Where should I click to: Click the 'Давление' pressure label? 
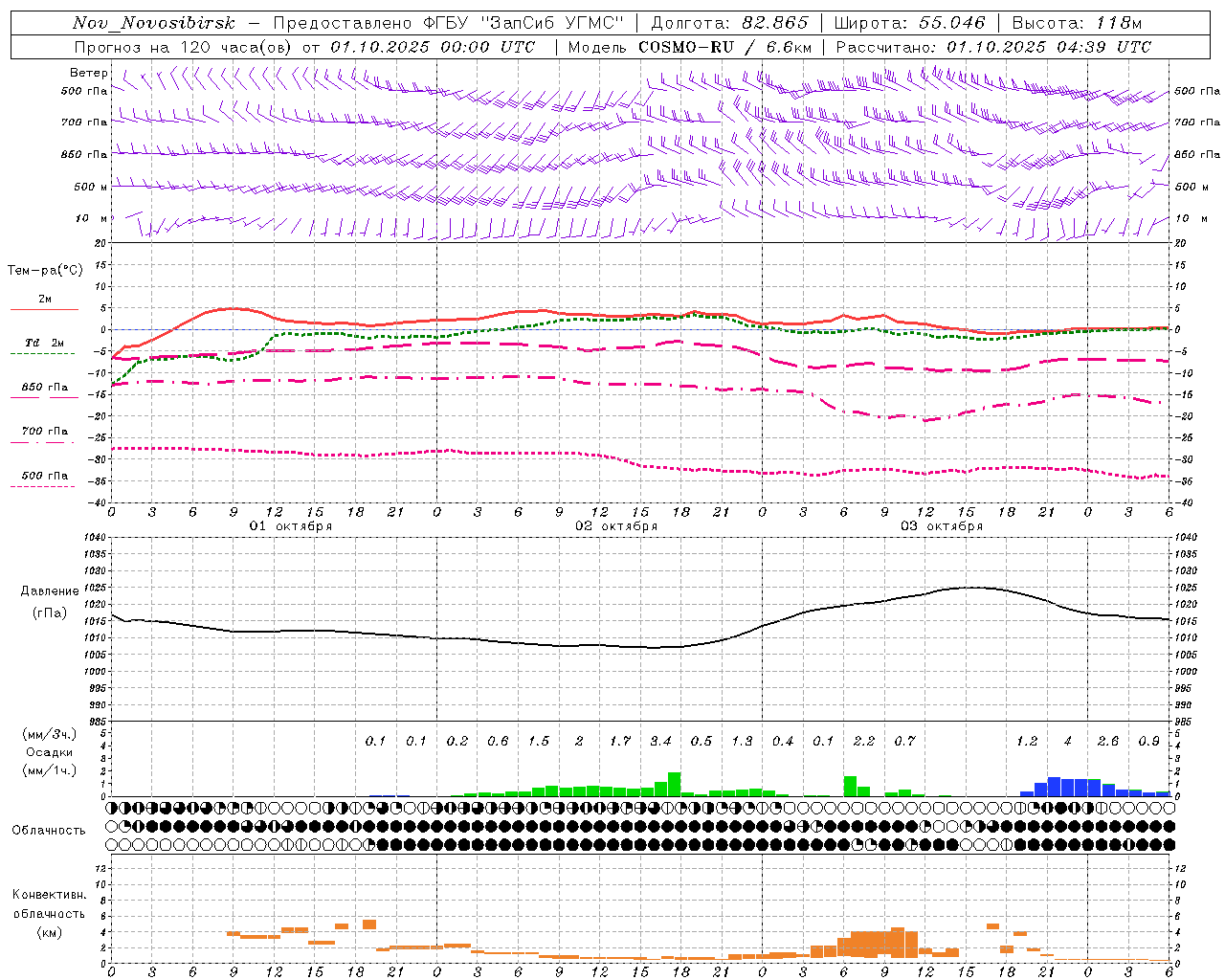coord(50,591)
